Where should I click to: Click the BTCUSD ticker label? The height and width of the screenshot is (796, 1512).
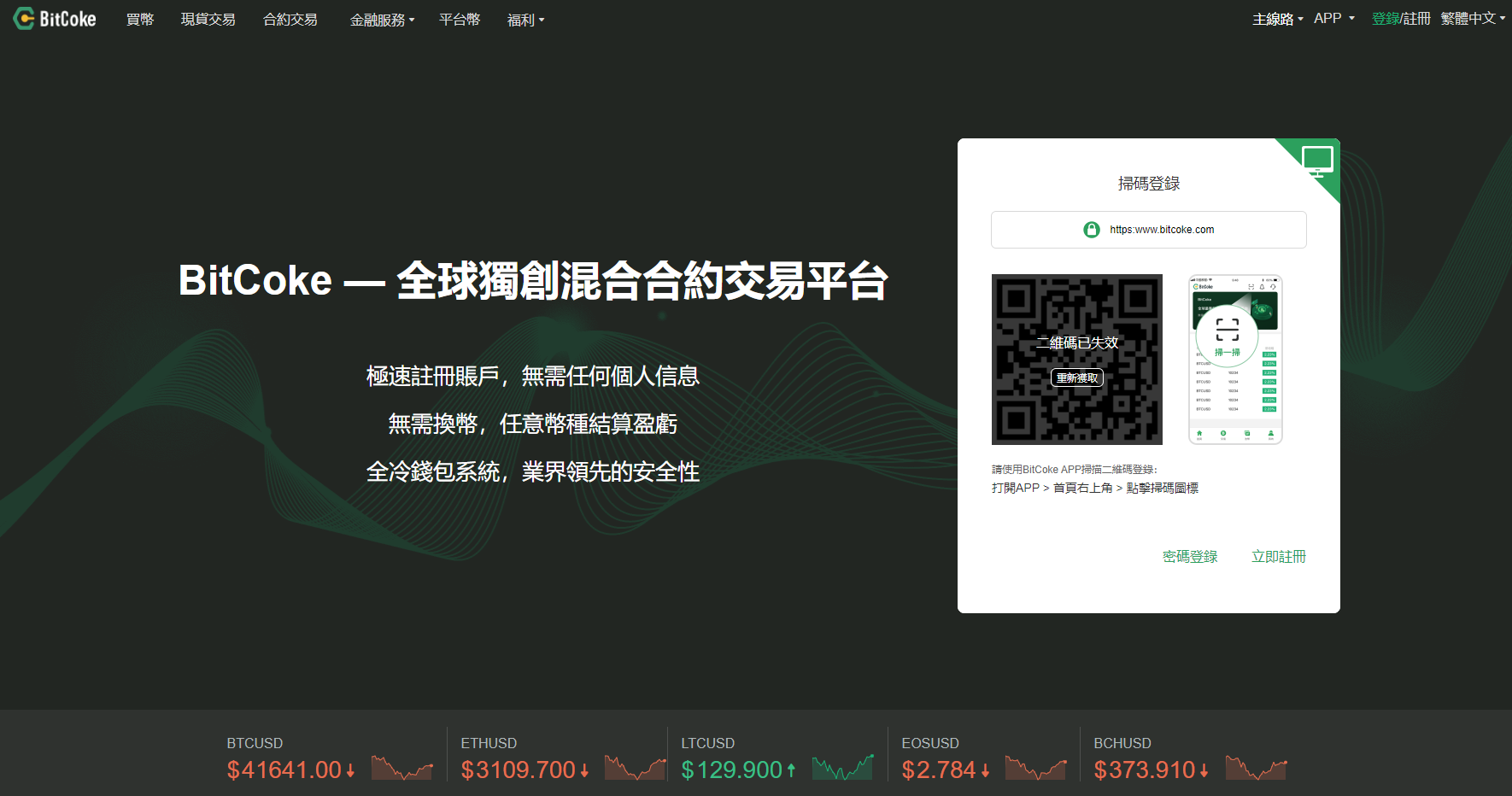tap(255, 744)
